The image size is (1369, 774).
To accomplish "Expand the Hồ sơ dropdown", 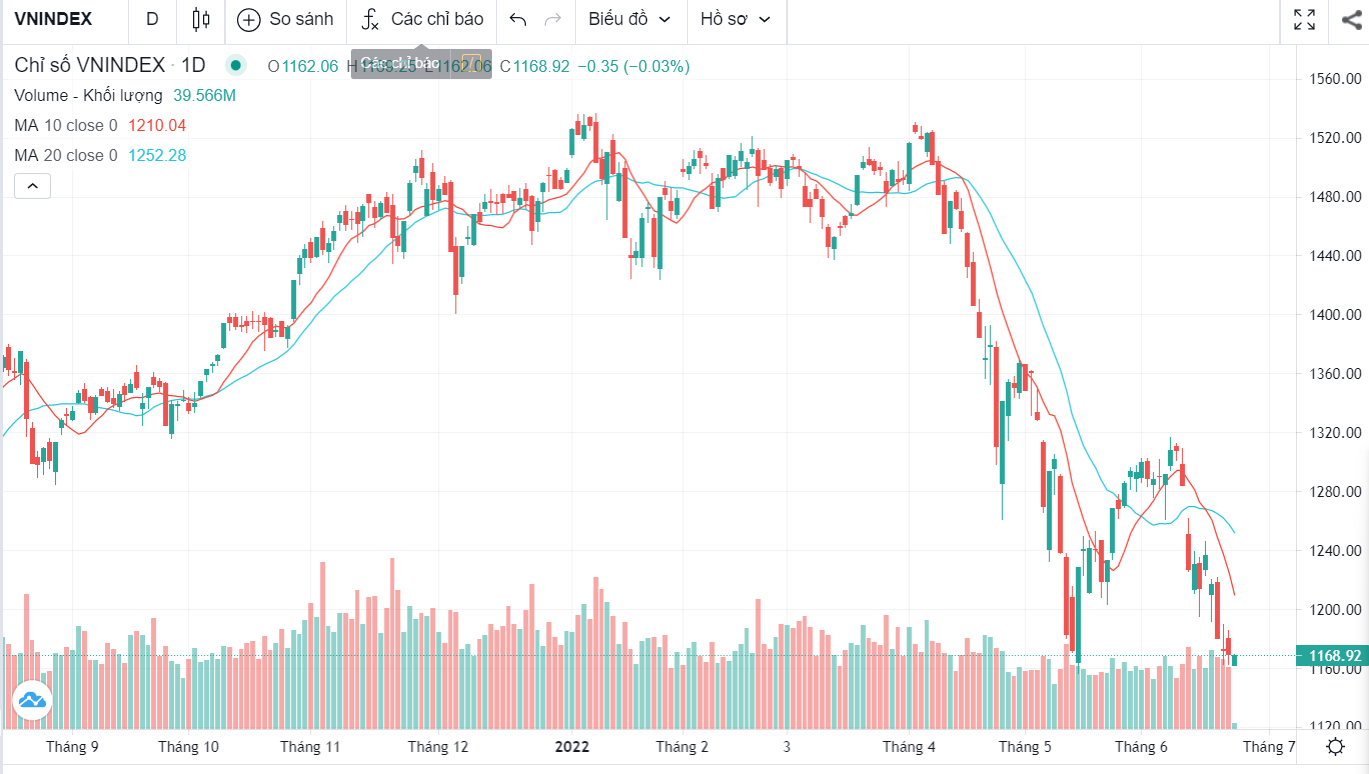I will coord(736,19).
